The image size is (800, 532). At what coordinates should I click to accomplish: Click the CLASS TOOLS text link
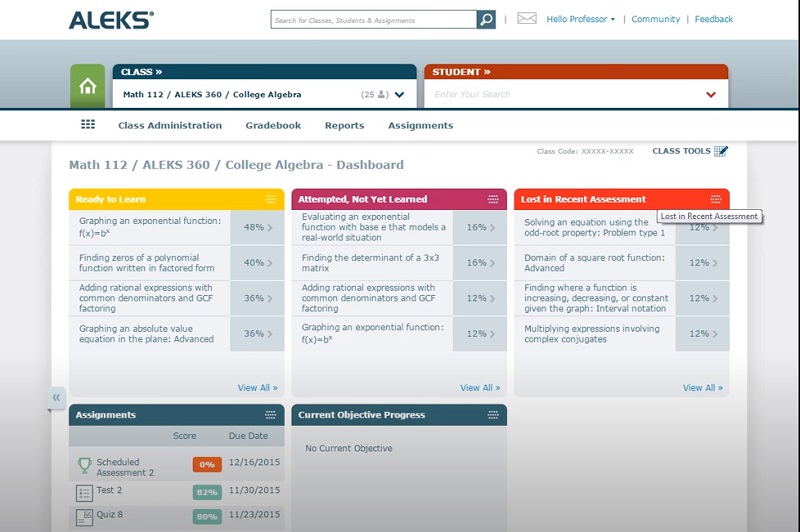click(681, 151)
